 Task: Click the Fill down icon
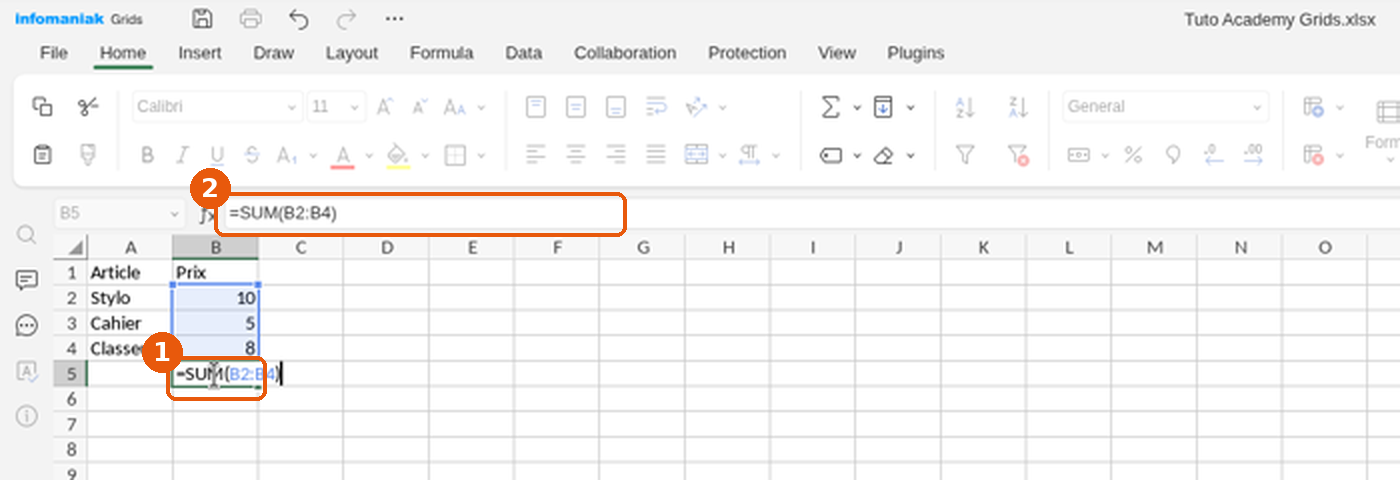[883, 106]
